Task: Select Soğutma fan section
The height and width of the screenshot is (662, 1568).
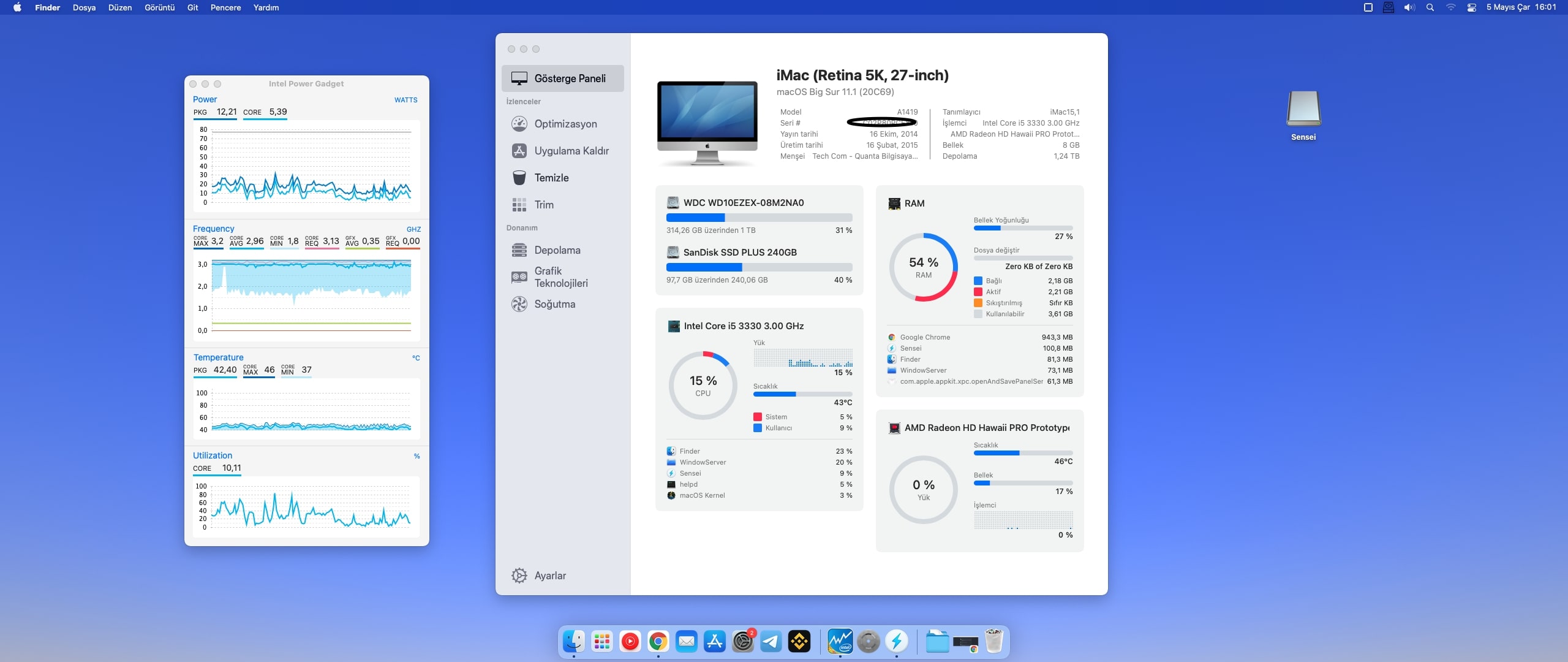Action: (554, 304)
